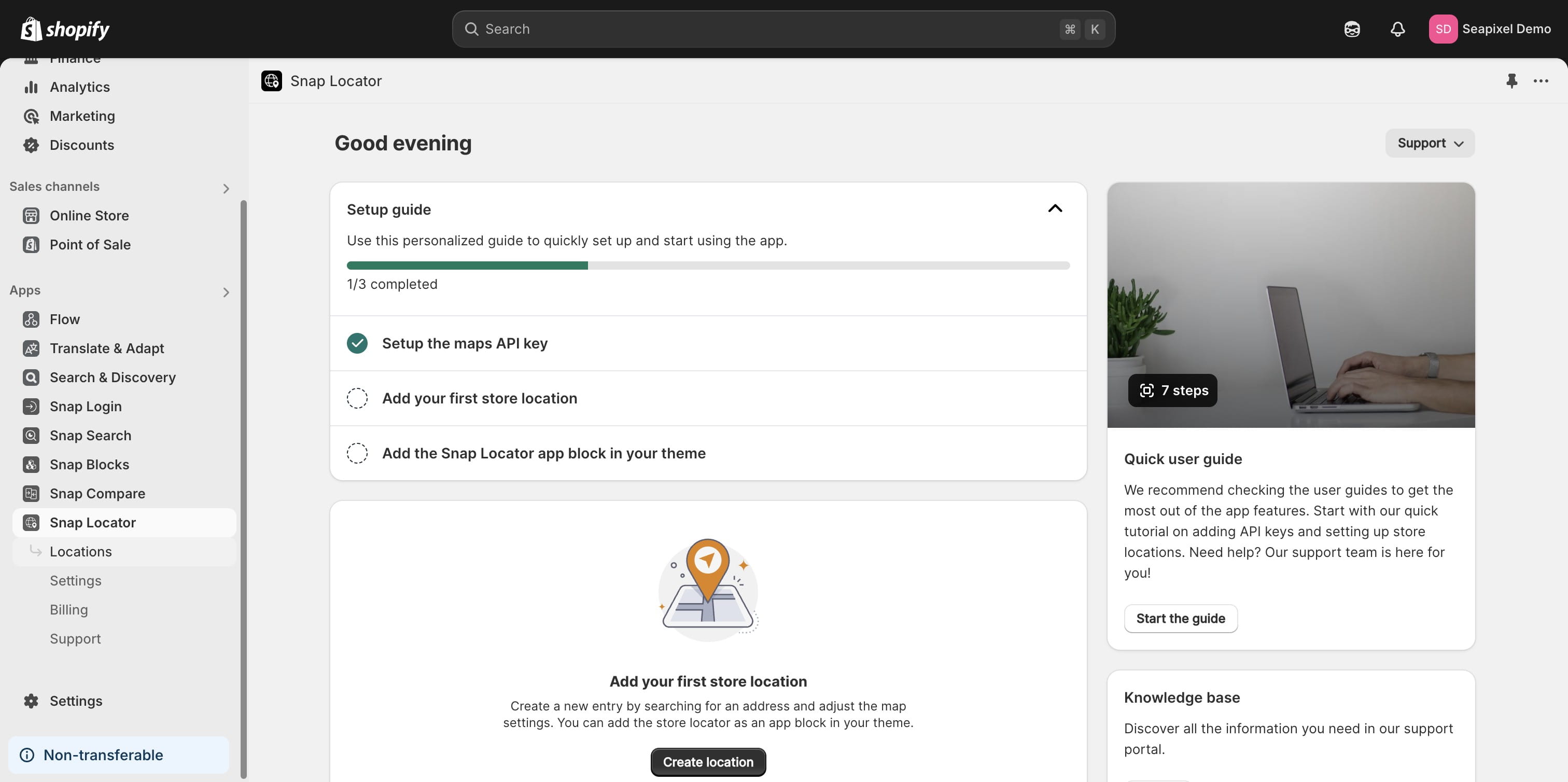Click the Shopify logo
The image size is (1568, 782).
coord(65,29)
